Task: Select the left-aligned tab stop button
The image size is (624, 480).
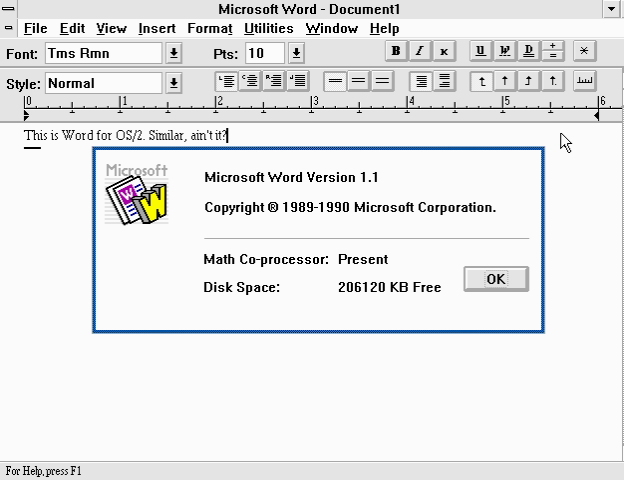Action: 481,81
